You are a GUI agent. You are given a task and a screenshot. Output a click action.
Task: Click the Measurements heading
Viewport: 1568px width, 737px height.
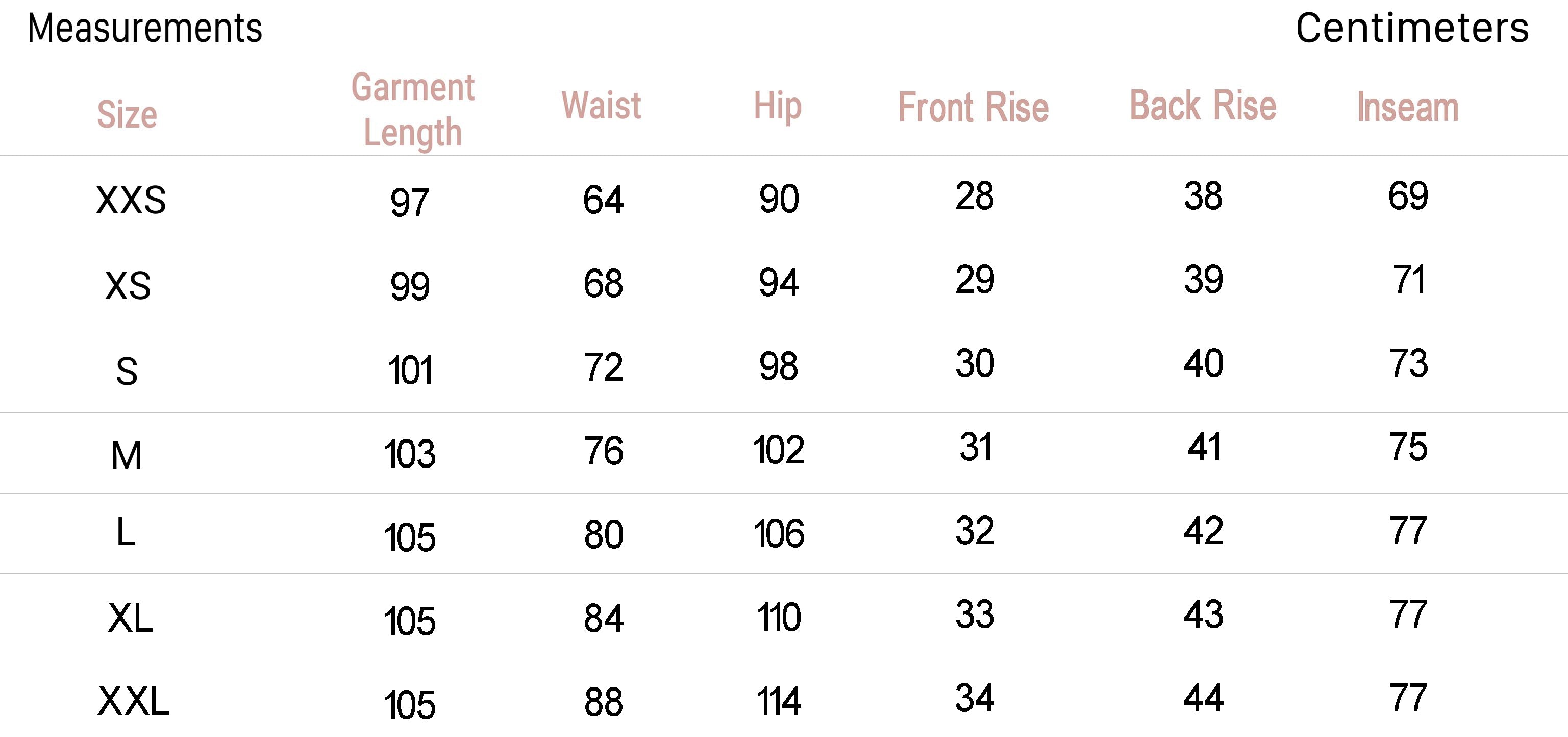(x=145, y=28)
